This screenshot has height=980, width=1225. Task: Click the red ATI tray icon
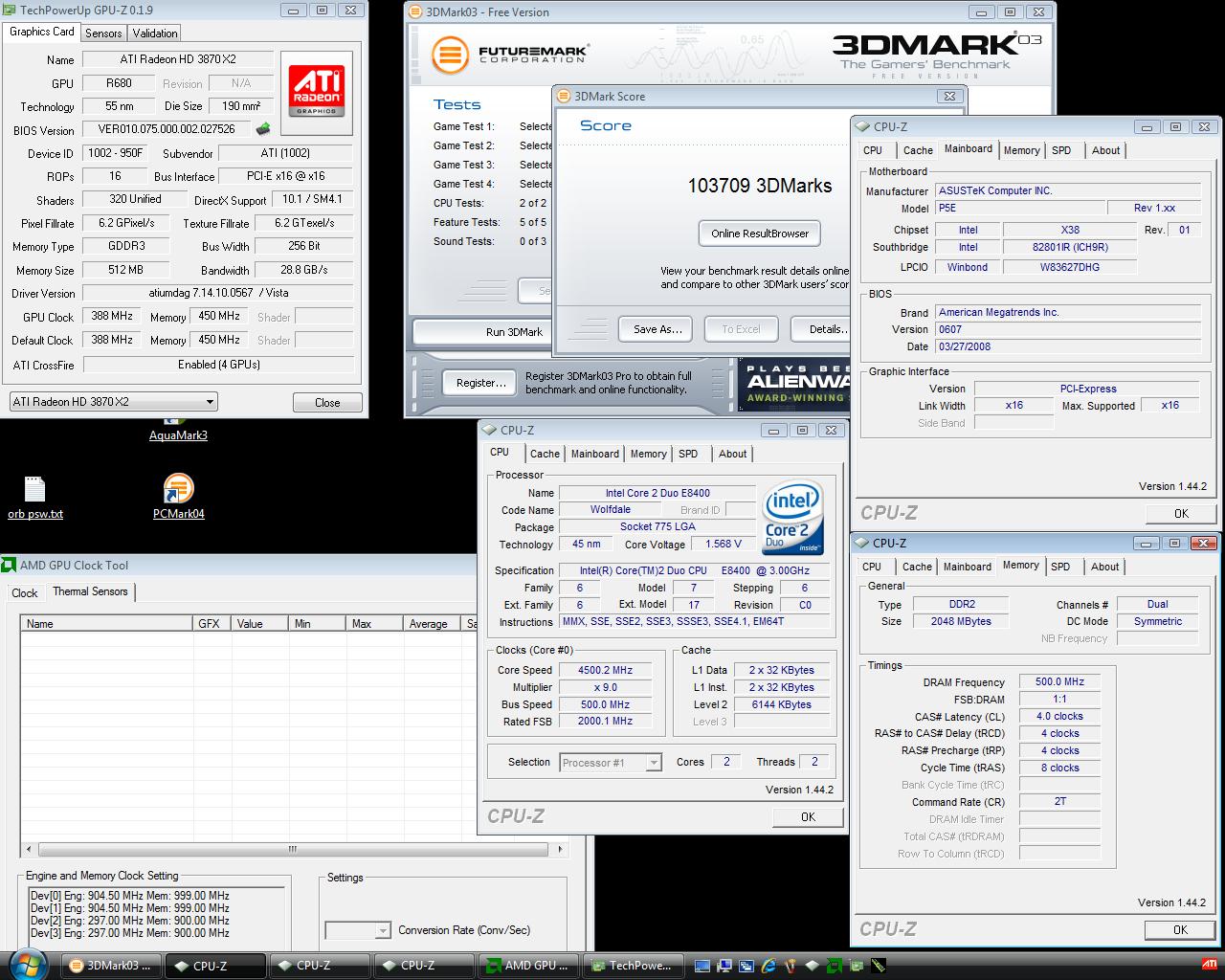1210,965
